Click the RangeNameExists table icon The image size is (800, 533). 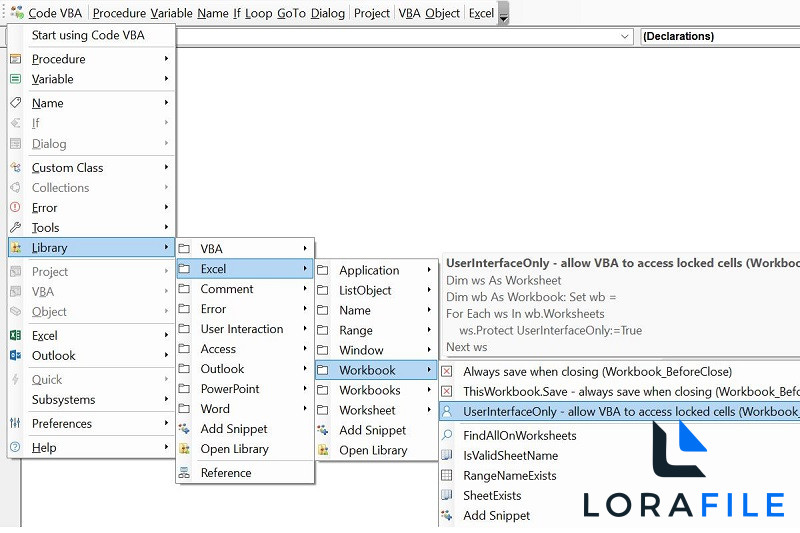[446, 475]
